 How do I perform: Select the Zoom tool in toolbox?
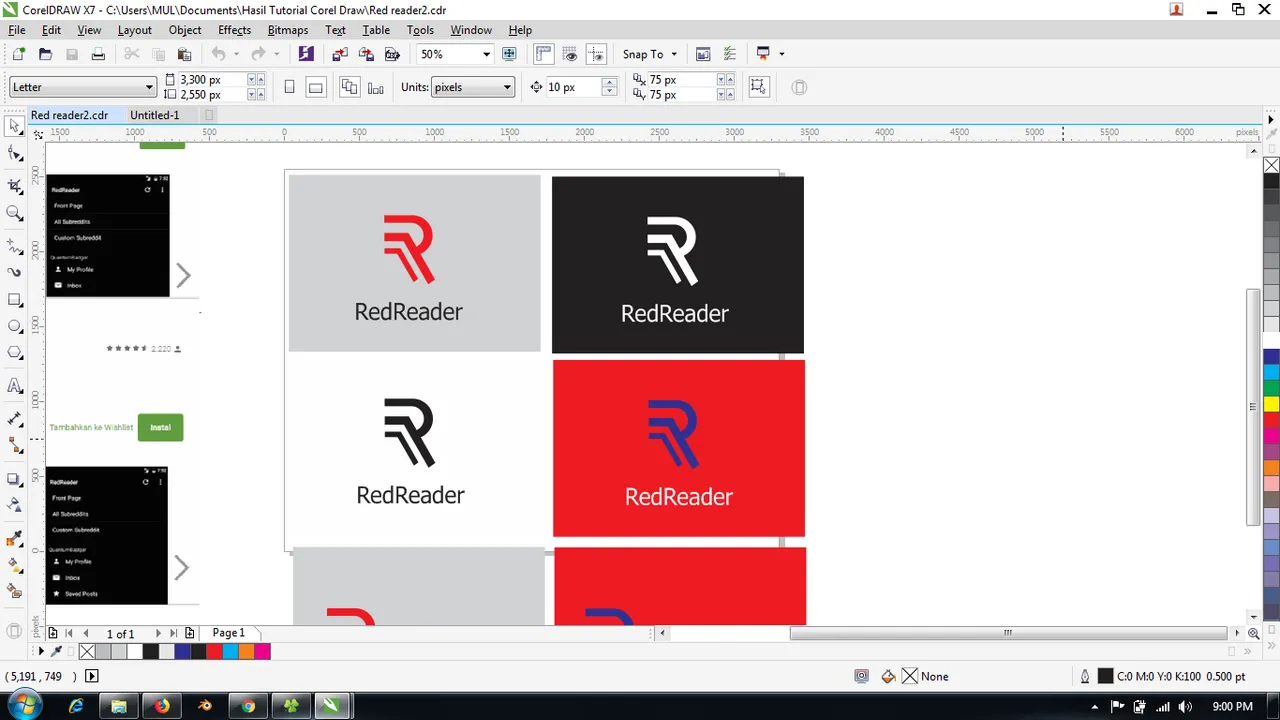15,213
